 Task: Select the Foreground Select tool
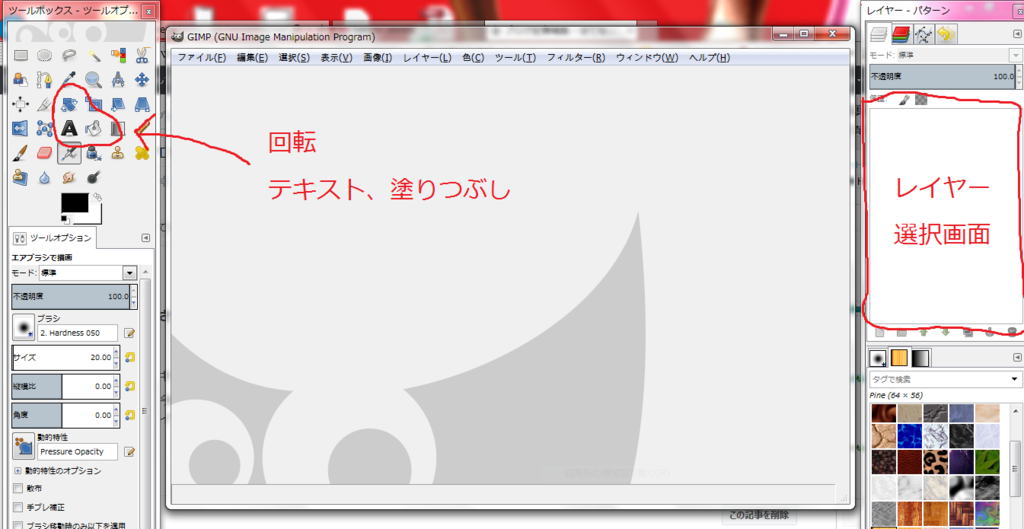pyautogui.click(x=20, y=80)
